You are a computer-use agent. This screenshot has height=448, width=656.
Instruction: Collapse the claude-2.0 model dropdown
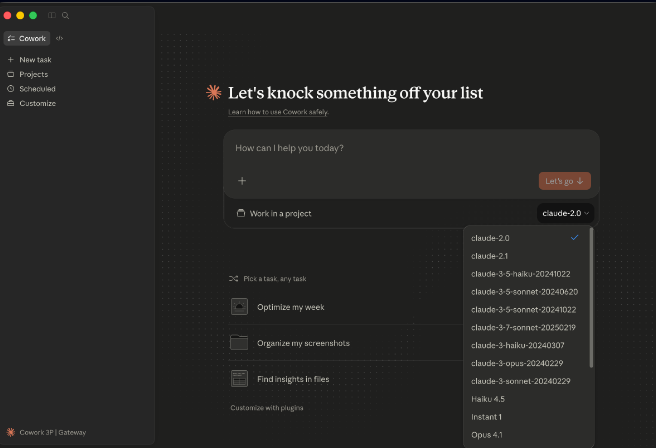pos(566,213)
